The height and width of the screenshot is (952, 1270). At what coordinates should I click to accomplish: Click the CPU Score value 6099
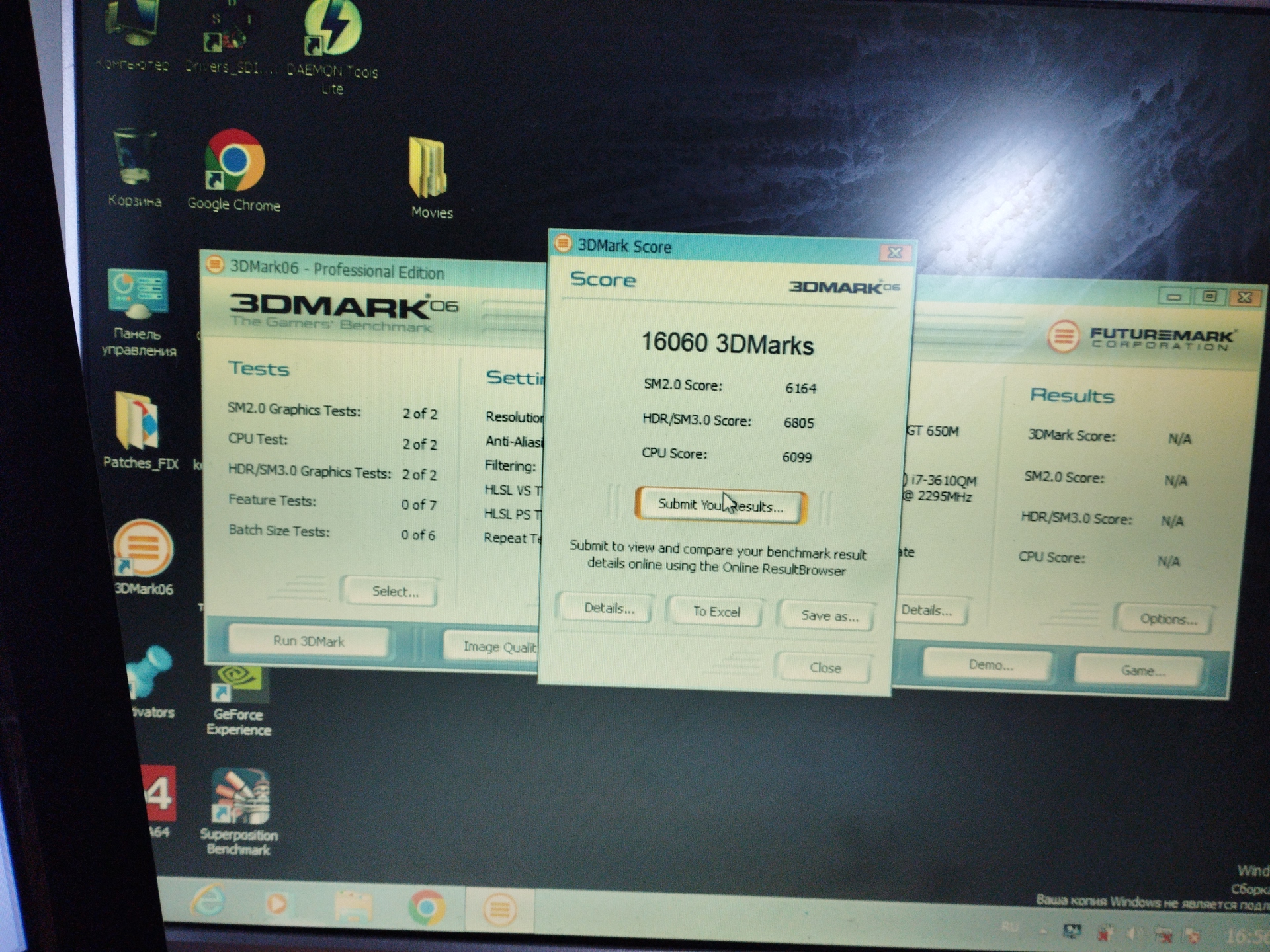coord(796,457)
